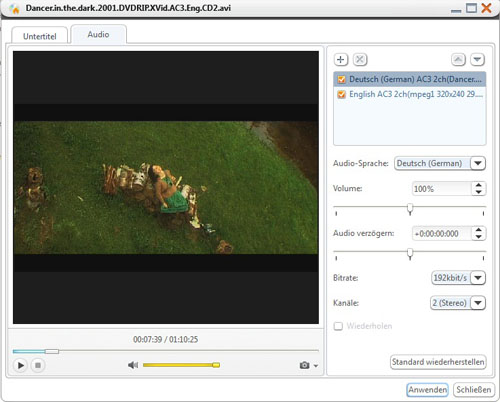This screenshot has height=402, width=500.
Task: Click the Volume slider handle
Action: [x=410, y=209]
